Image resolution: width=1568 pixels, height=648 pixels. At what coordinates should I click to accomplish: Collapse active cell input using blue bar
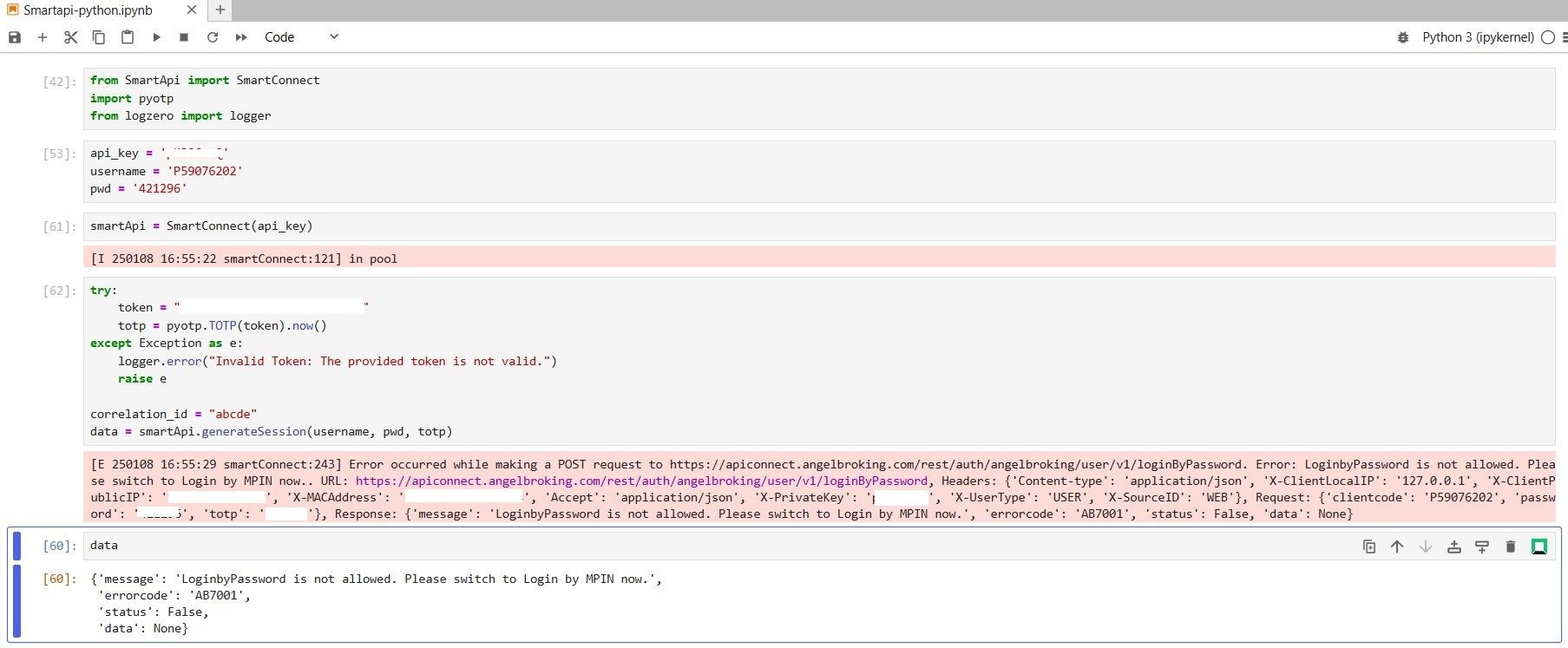(x=16, y=546)
